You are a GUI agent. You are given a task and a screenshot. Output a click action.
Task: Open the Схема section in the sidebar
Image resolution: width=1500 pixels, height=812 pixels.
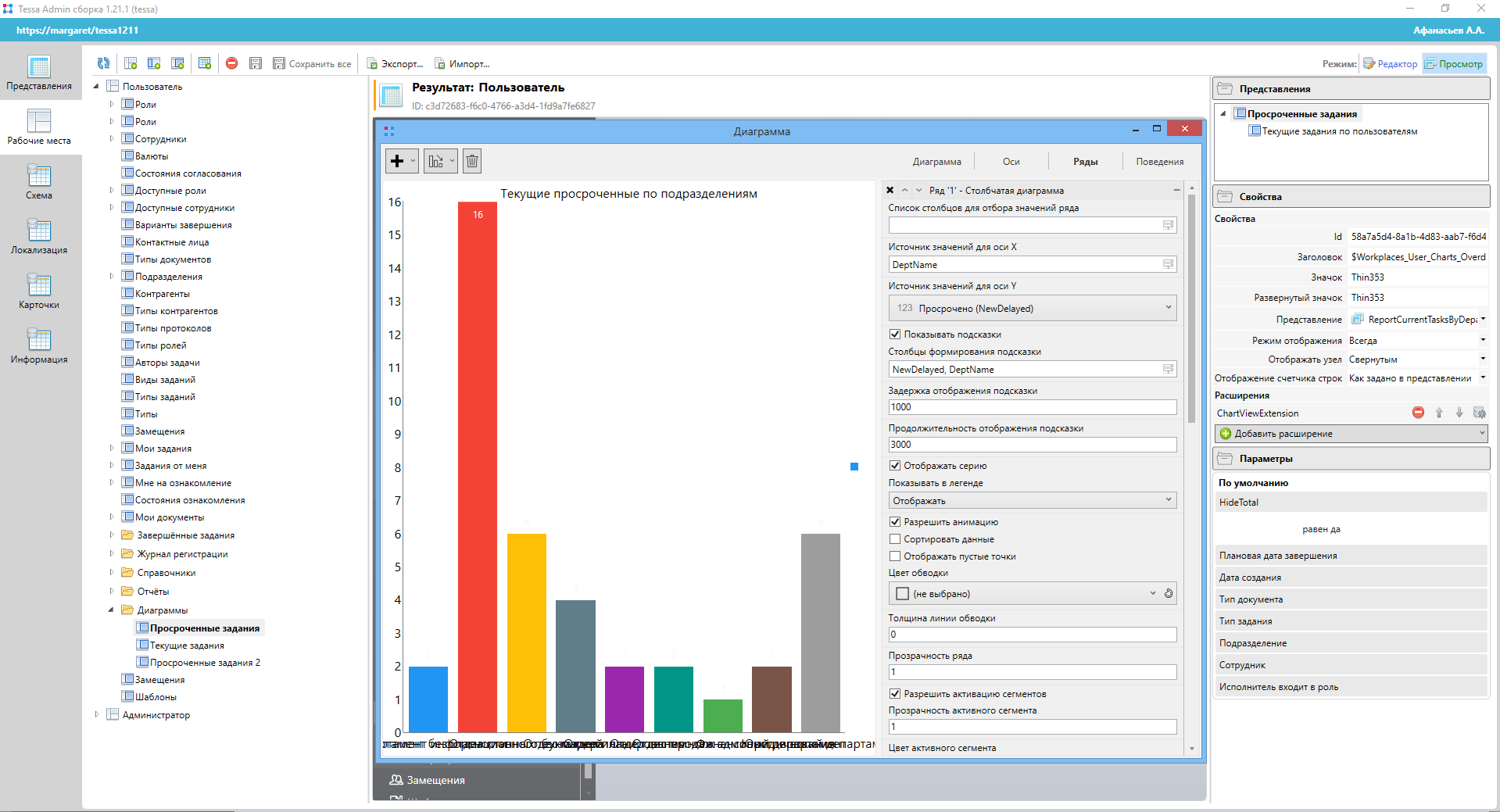point(39,182)
